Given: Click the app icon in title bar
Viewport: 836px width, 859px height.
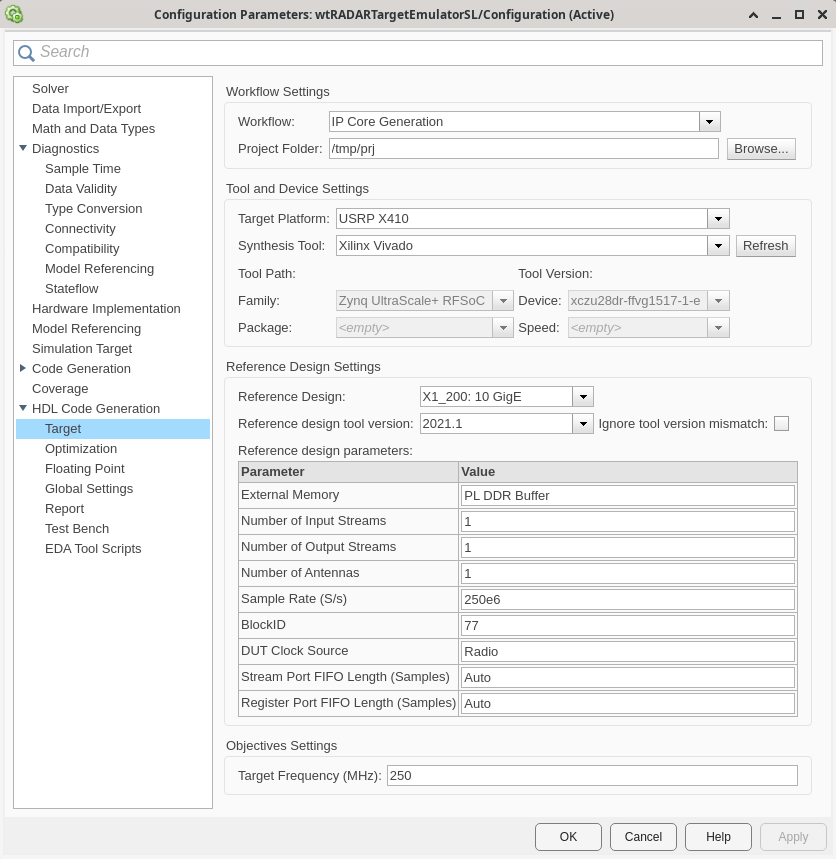Looking at the screenshot, I should coord(14,14).
